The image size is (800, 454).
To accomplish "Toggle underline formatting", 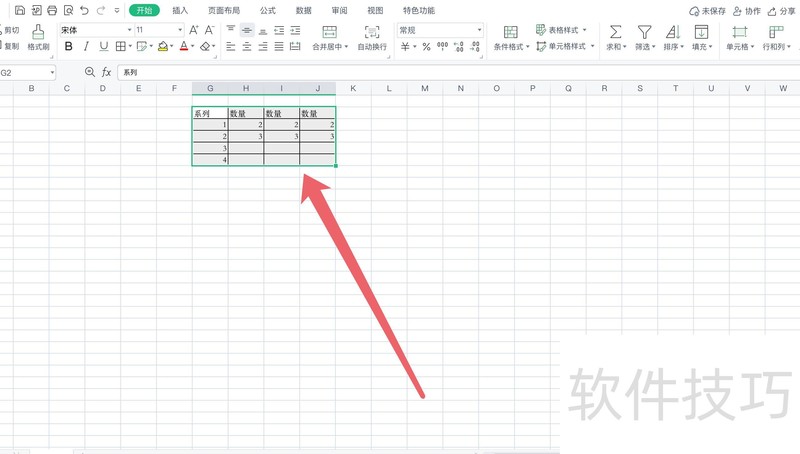I will [x=104, y=46].
